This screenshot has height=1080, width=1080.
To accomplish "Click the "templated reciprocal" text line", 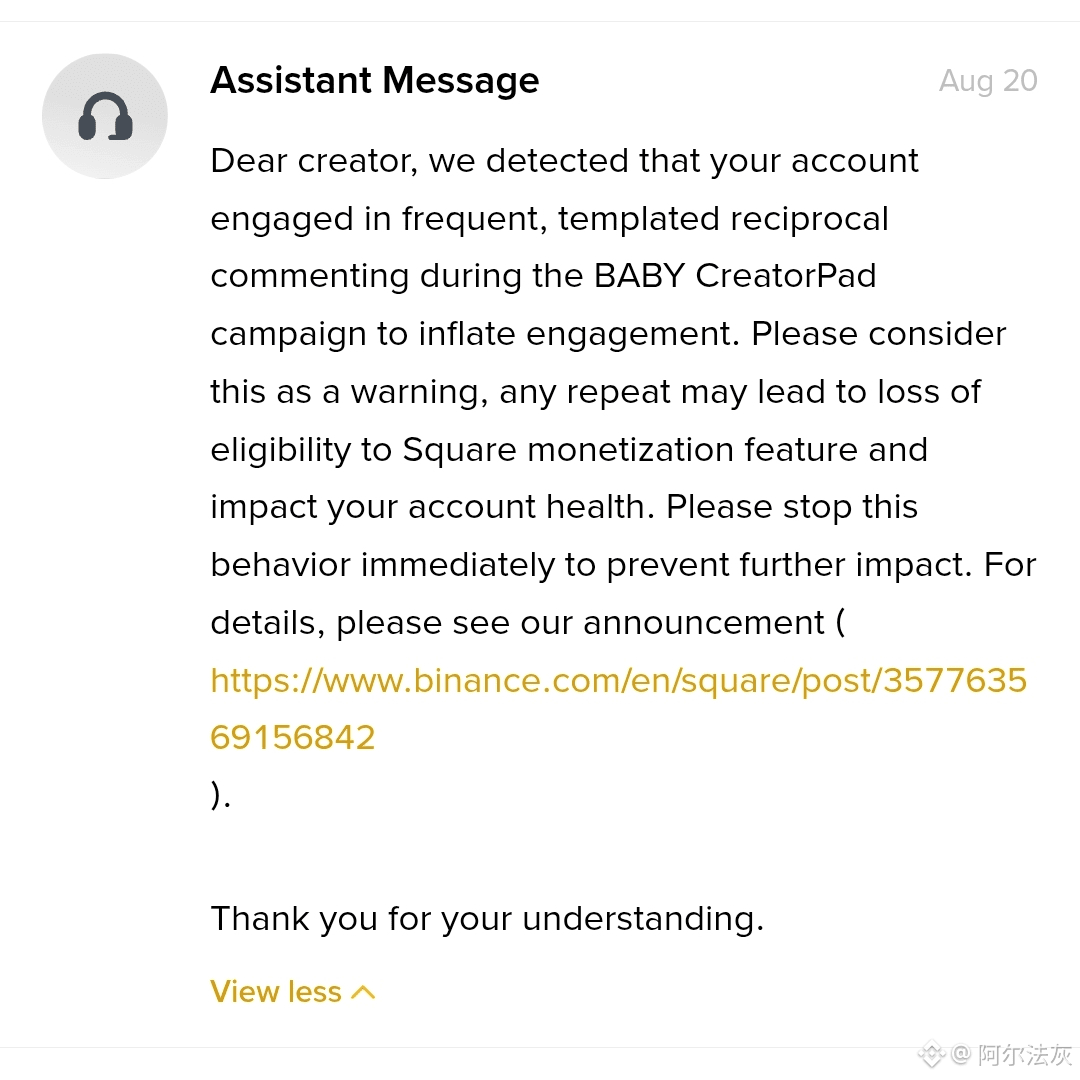I will (x=550, y=219).
